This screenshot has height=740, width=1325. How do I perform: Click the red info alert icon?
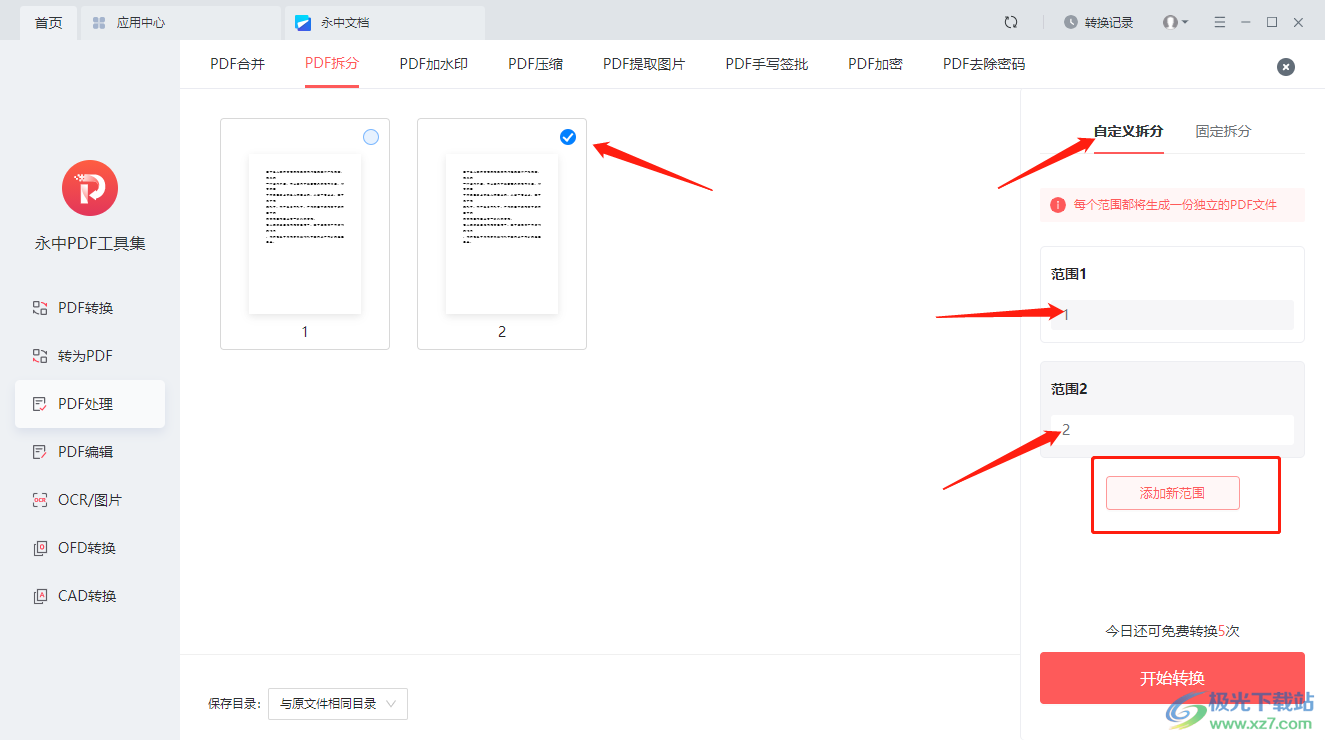(1058, 205)
